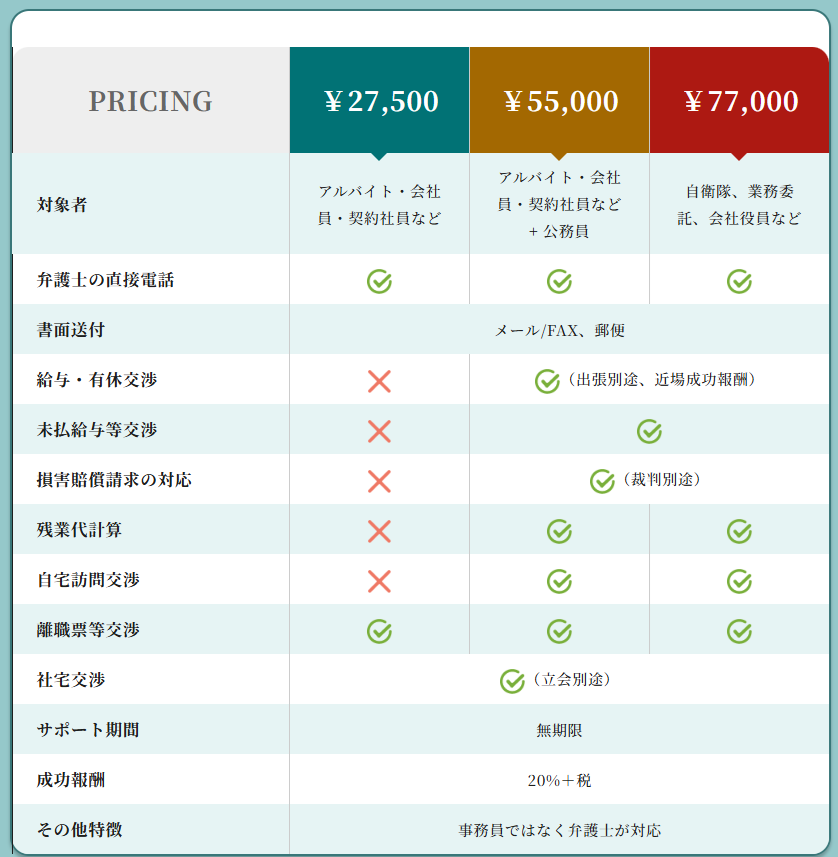The height and width of the screenshot is (857, 838).
Task: Select the ¥55,000 plan header
Action: 560,101
